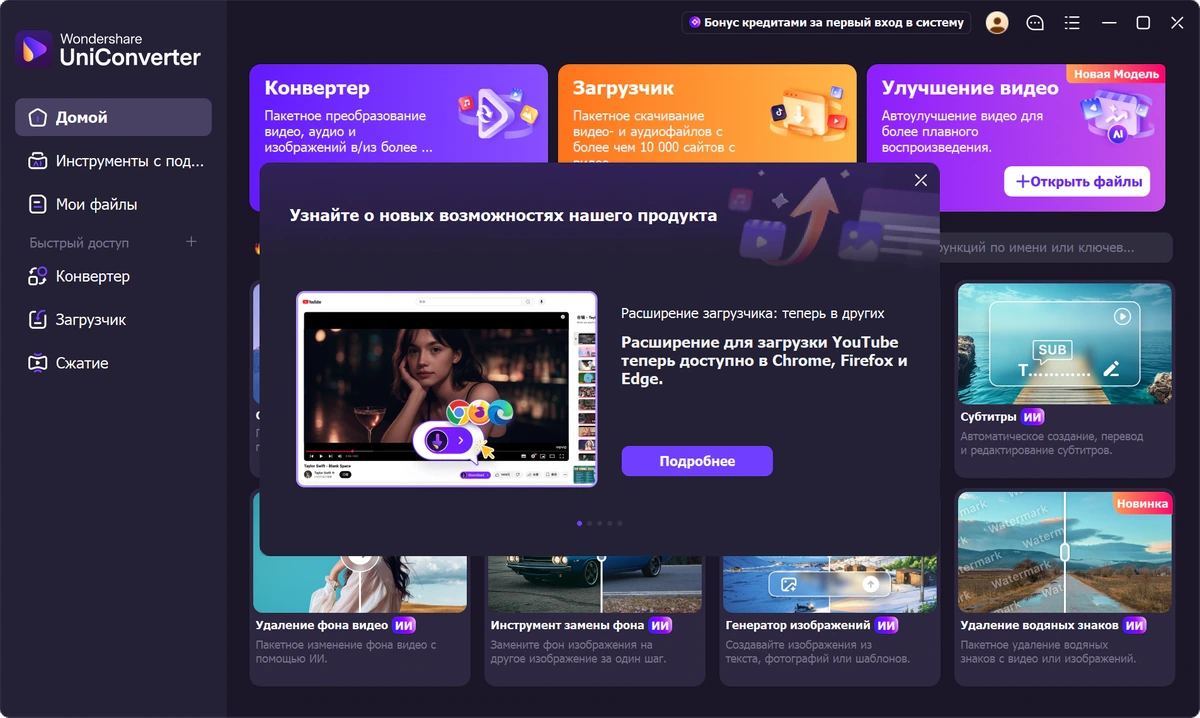The image size is (1200, 718).
Task: Open the Субтитры tool thumbnail
Action: tap(1064, 343)
